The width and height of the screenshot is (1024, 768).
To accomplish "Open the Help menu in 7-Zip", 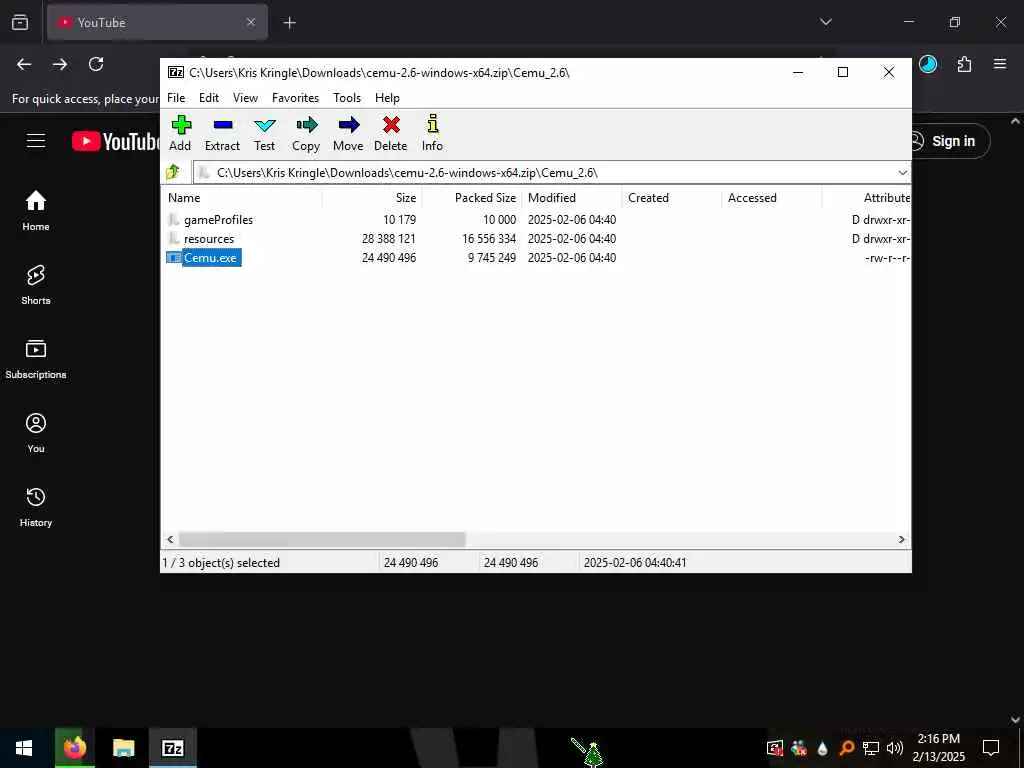I will [387, 98].
